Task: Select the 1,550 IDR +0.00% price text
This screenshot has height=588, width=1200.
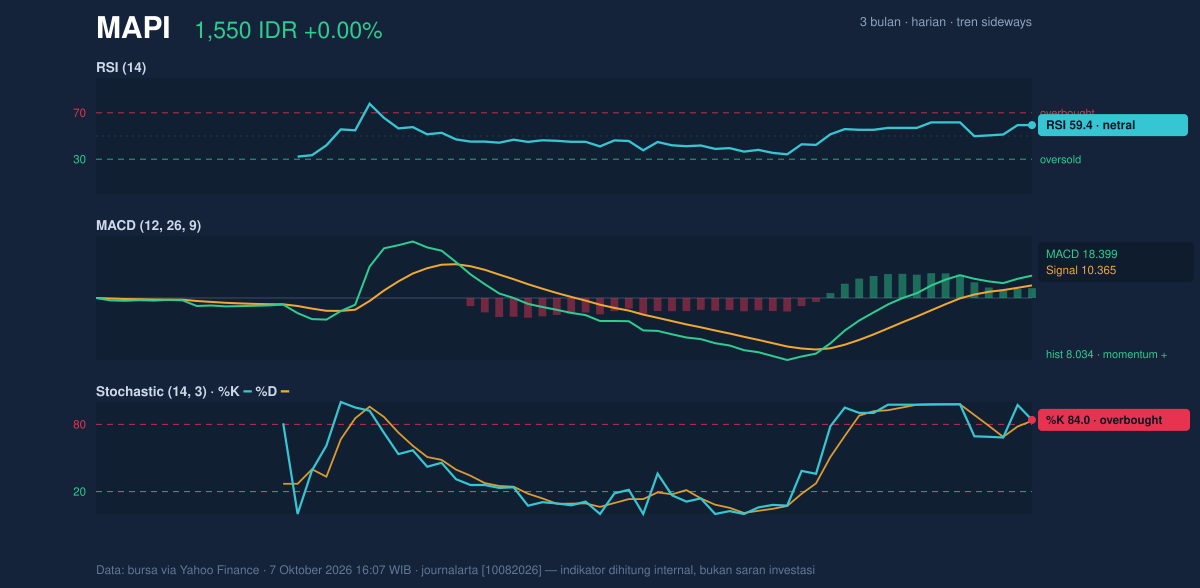Action: (288, 31)
